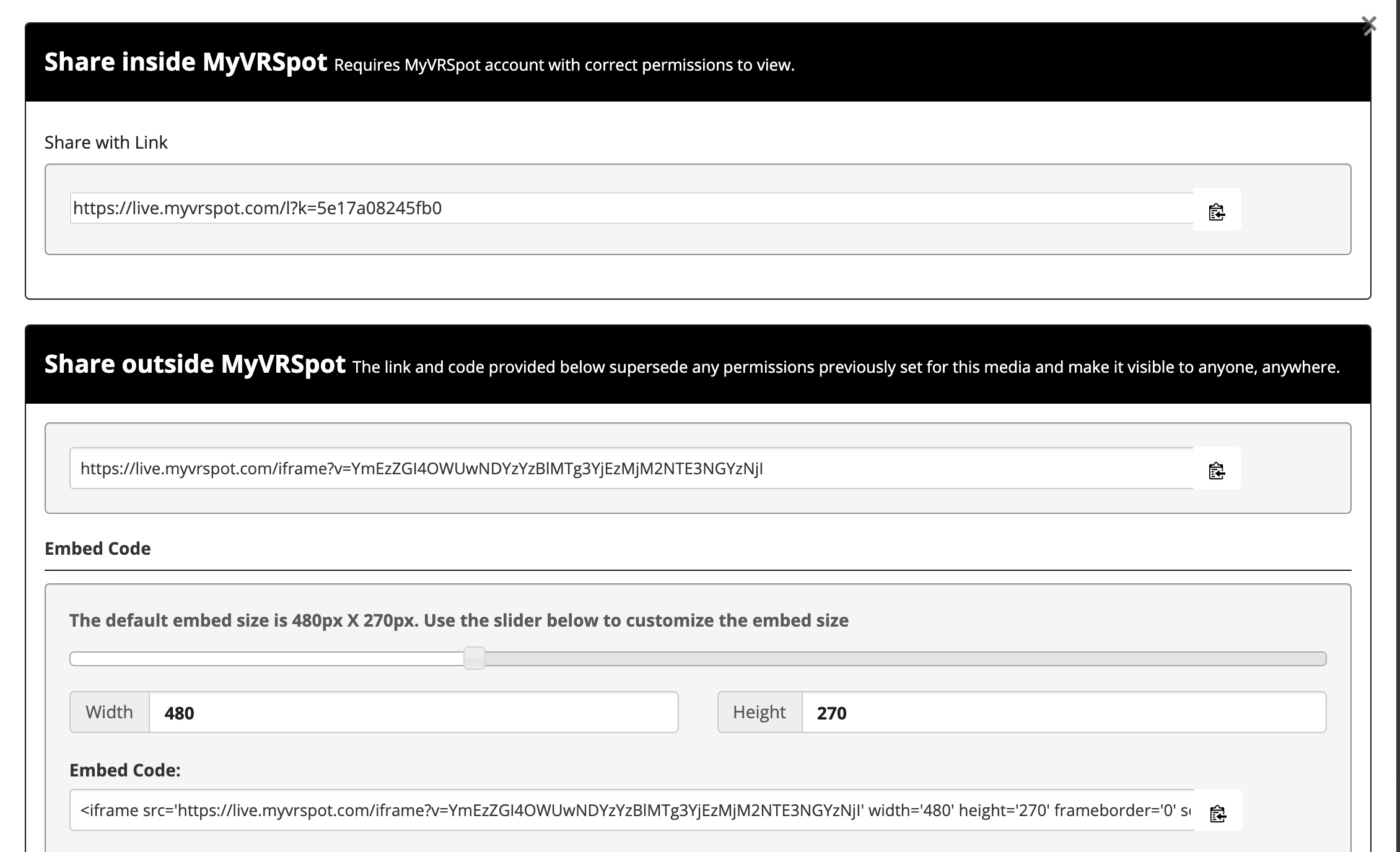Screen dimensions: 1400x852
Task: Click the bold Embed Code section title
Action: click(98, 549)
